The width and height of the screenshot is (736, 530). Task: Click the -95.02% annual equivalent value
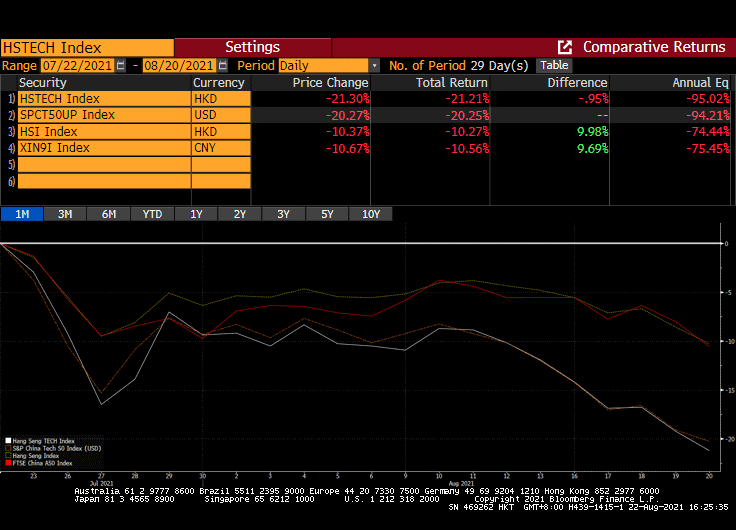[x=708, y=99]
